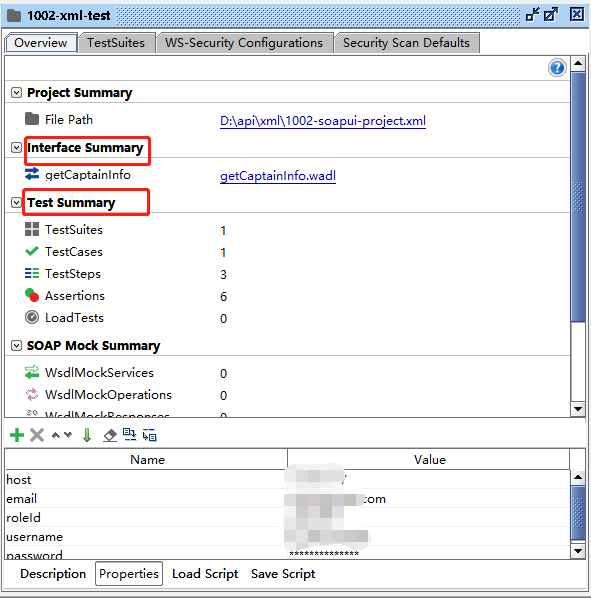Click the overview vertical scrollbar thumb
The height and width of the screenshot is (599, 591).
578,197
